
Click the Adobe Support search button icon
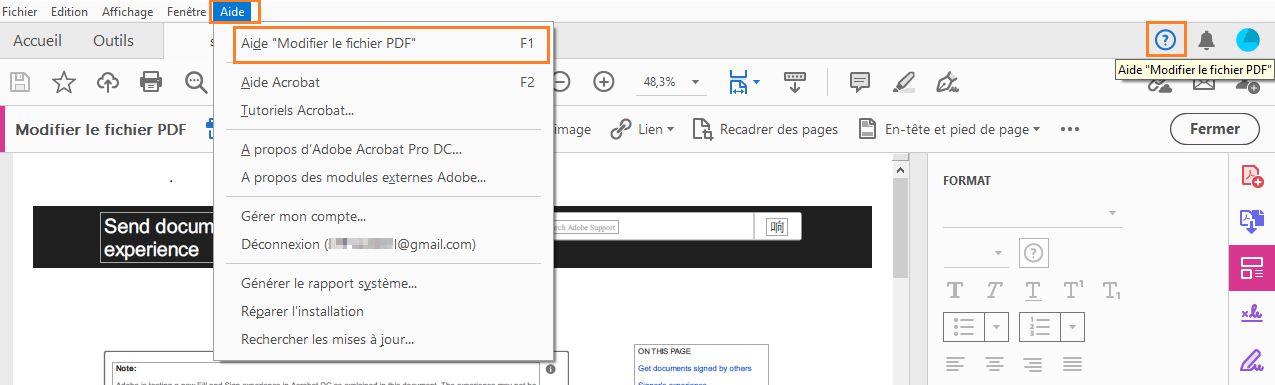(777, 226)
